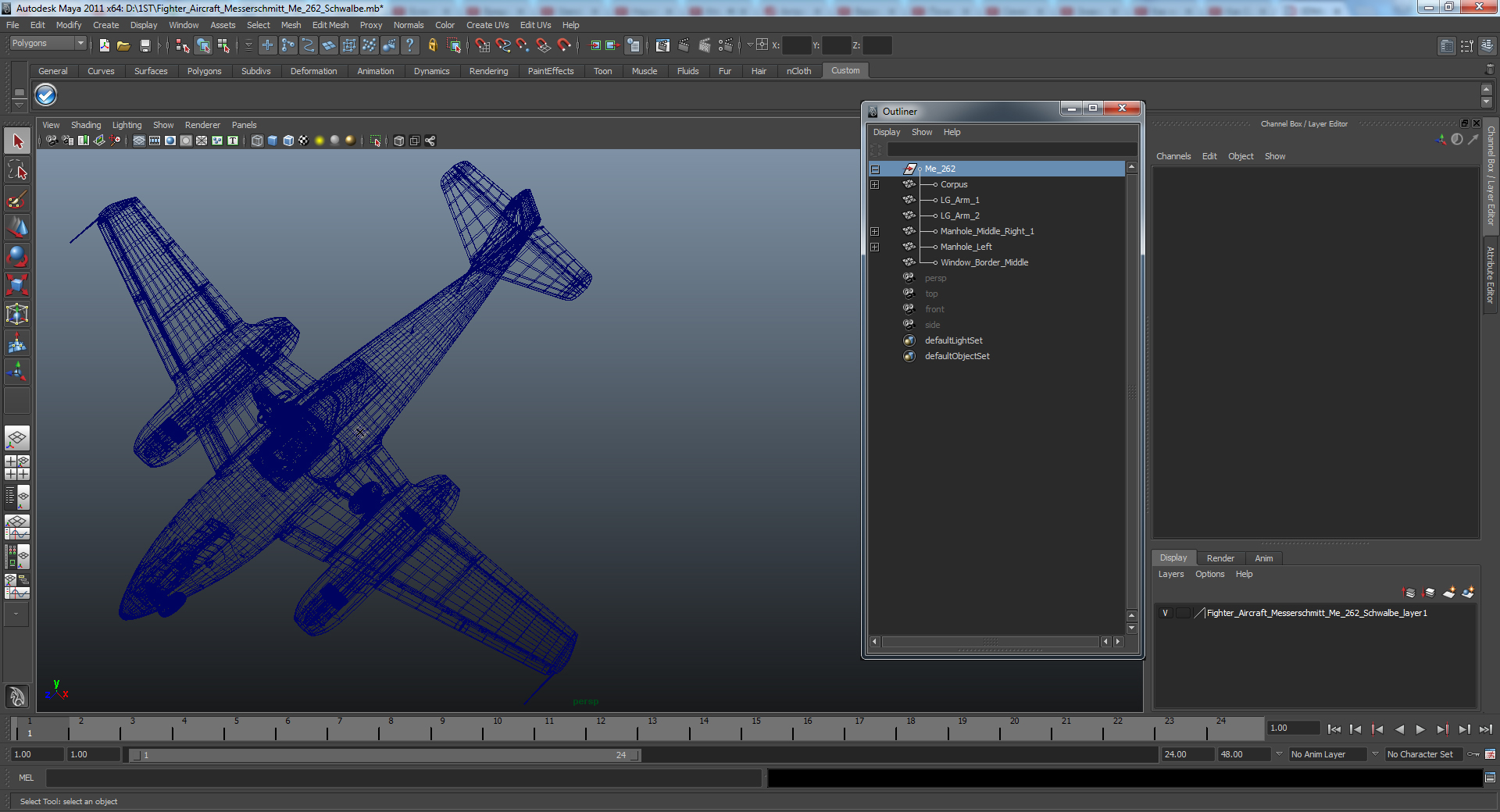Choose the Lasso select tool
Screen dimensions: 1500x812
tap(17, 170)
